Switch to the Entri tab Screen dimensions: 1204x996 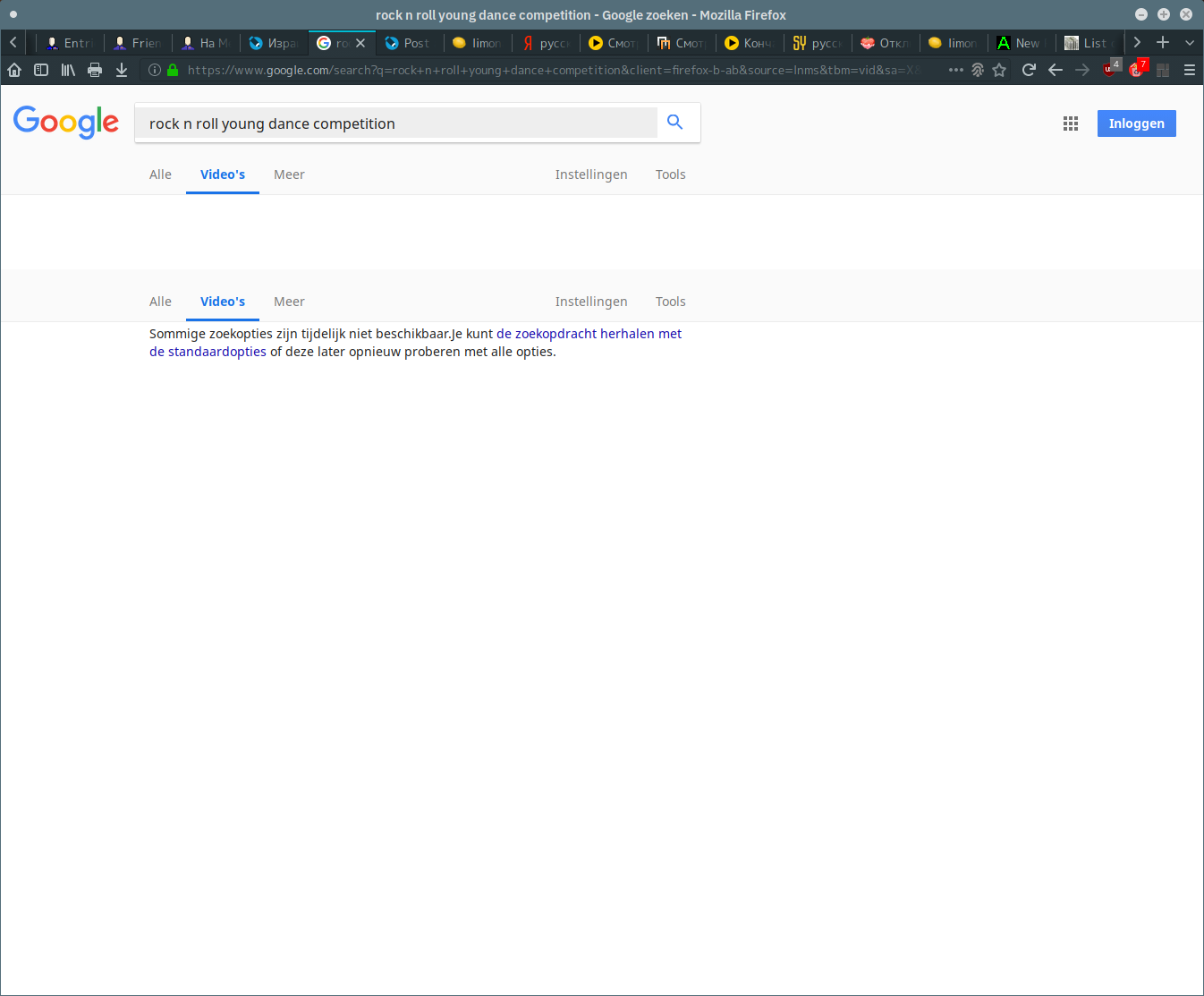click(x=70, y=43)
